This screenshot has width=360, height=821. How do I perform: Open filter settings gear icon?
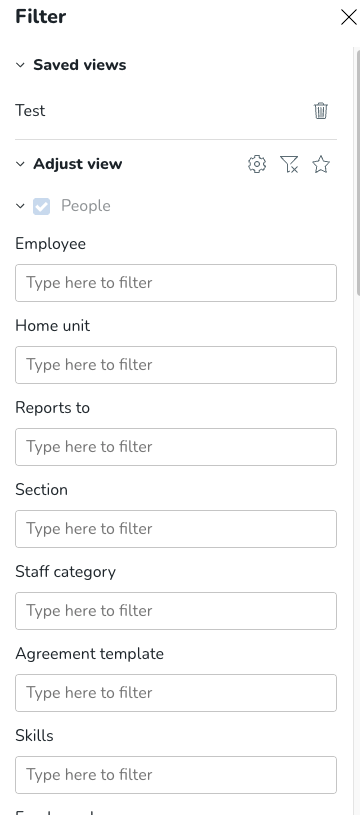257,164
